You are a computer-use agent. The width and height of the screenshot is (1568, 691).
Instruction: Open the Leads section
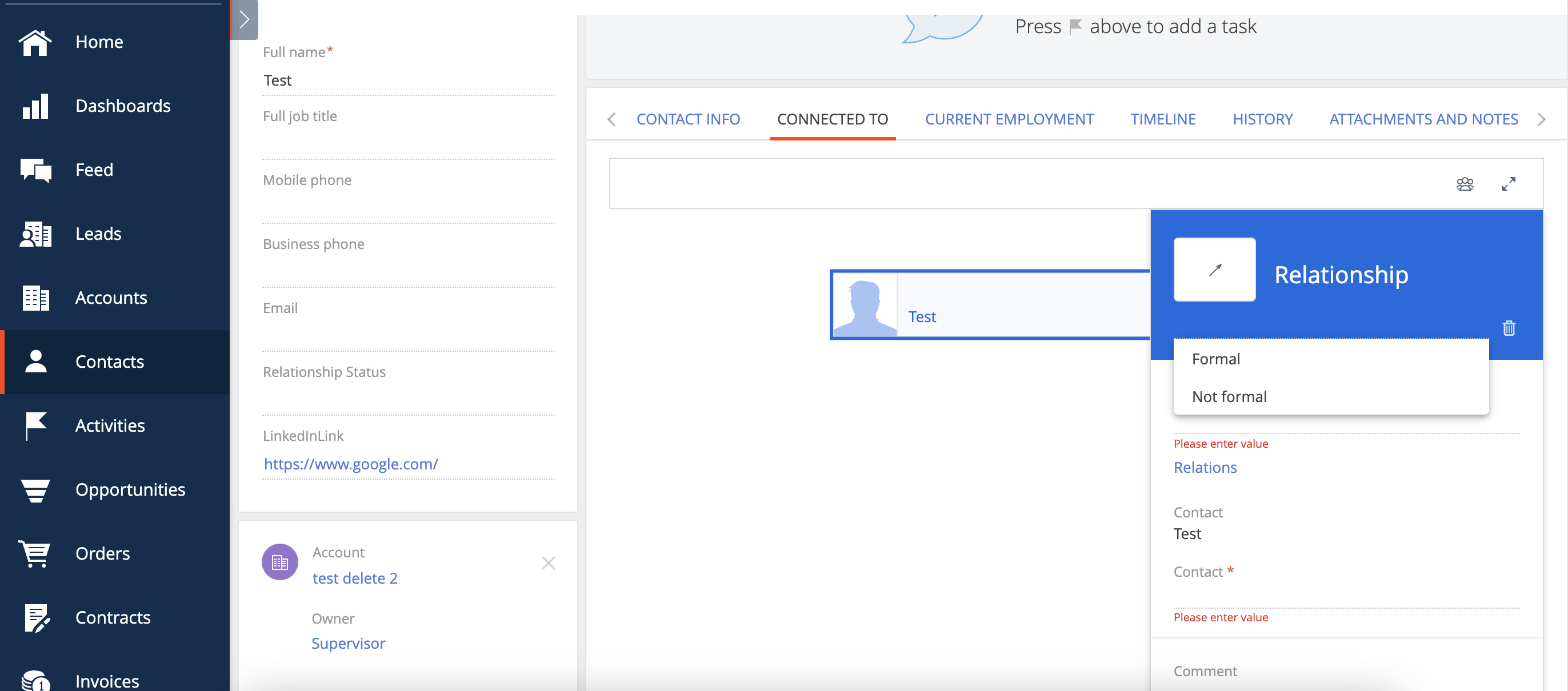[114, 234]
